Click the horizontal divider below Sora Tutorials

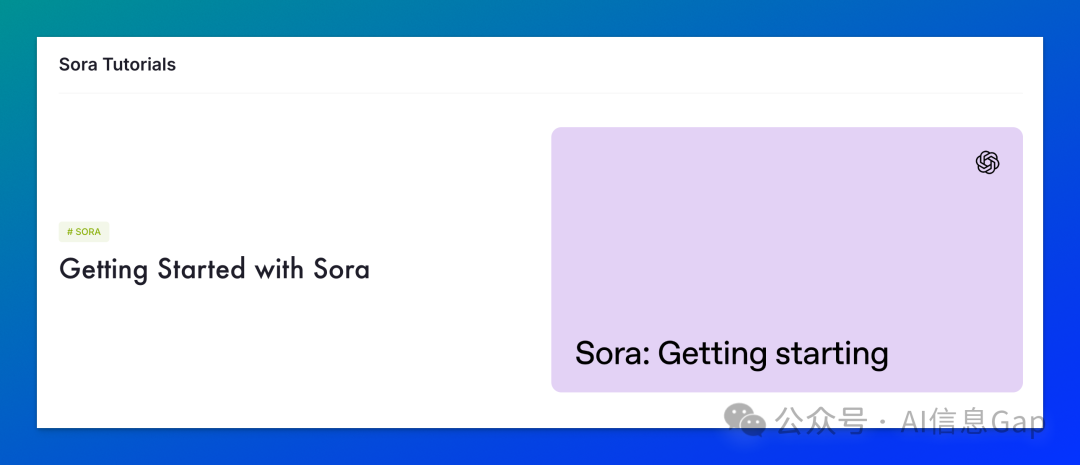540,93
